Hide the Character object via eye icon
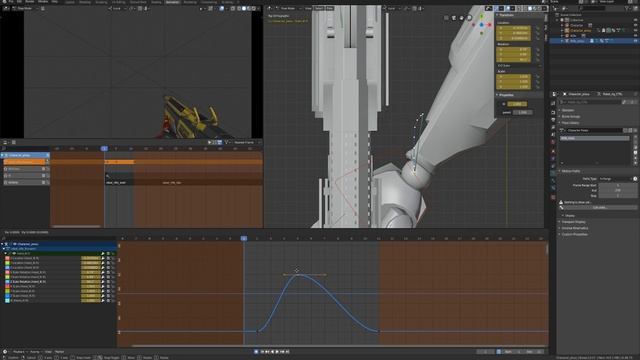Image resolution: width=640 pixels, height=360 pixels. pos(635,25)
